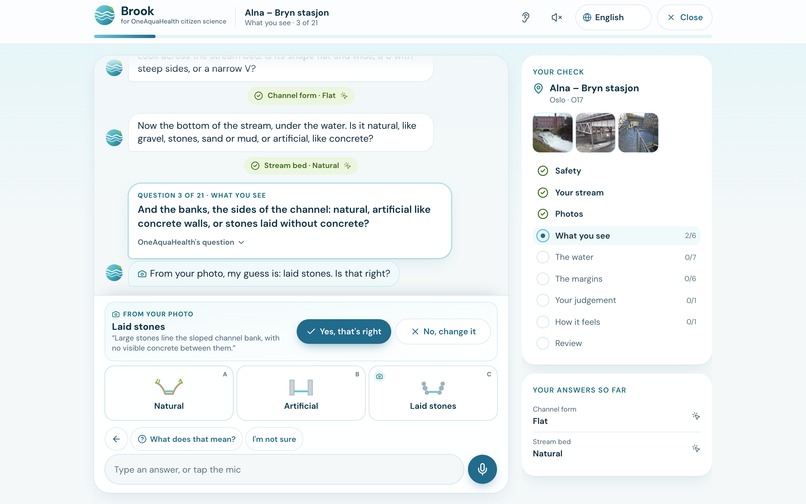Click the header title Alna – Bryn stasjon
806x504 pixels.
coord(287,13)
